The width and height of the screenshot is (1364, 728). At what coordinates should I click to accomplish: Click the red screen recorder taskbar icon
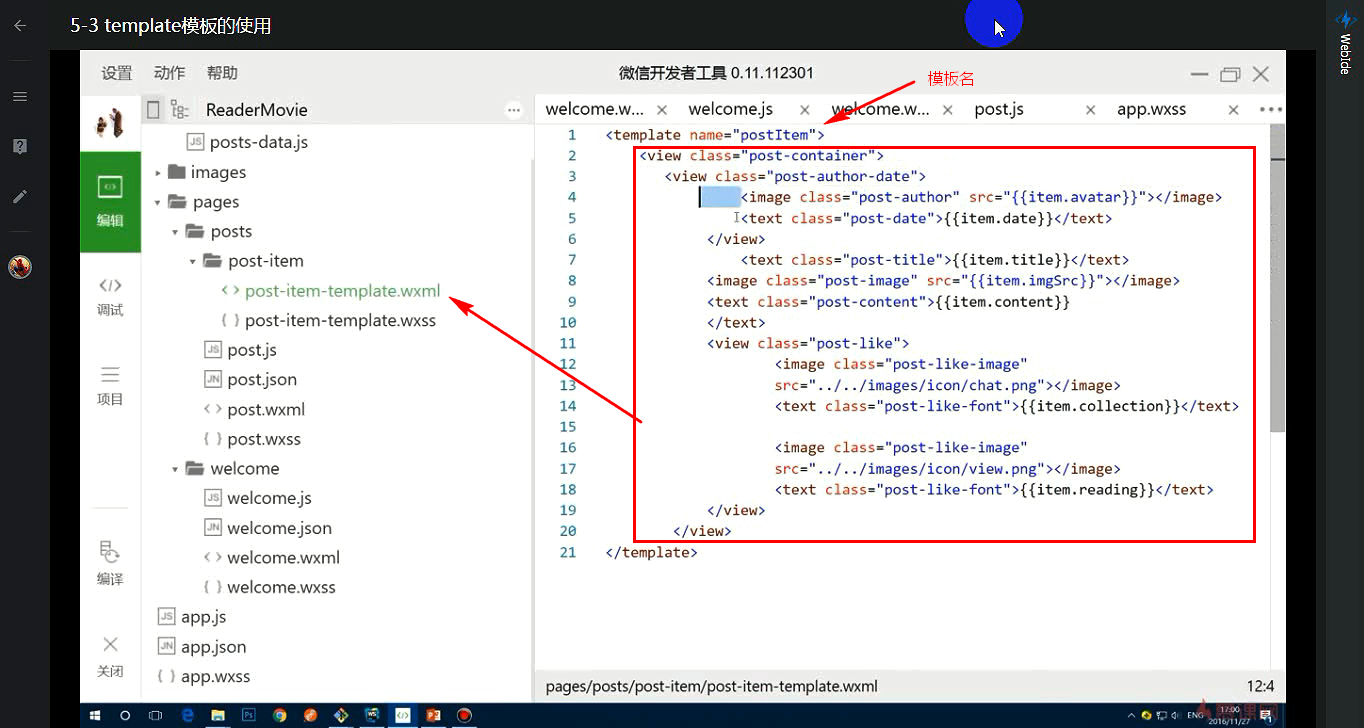(x=464, y=716)
